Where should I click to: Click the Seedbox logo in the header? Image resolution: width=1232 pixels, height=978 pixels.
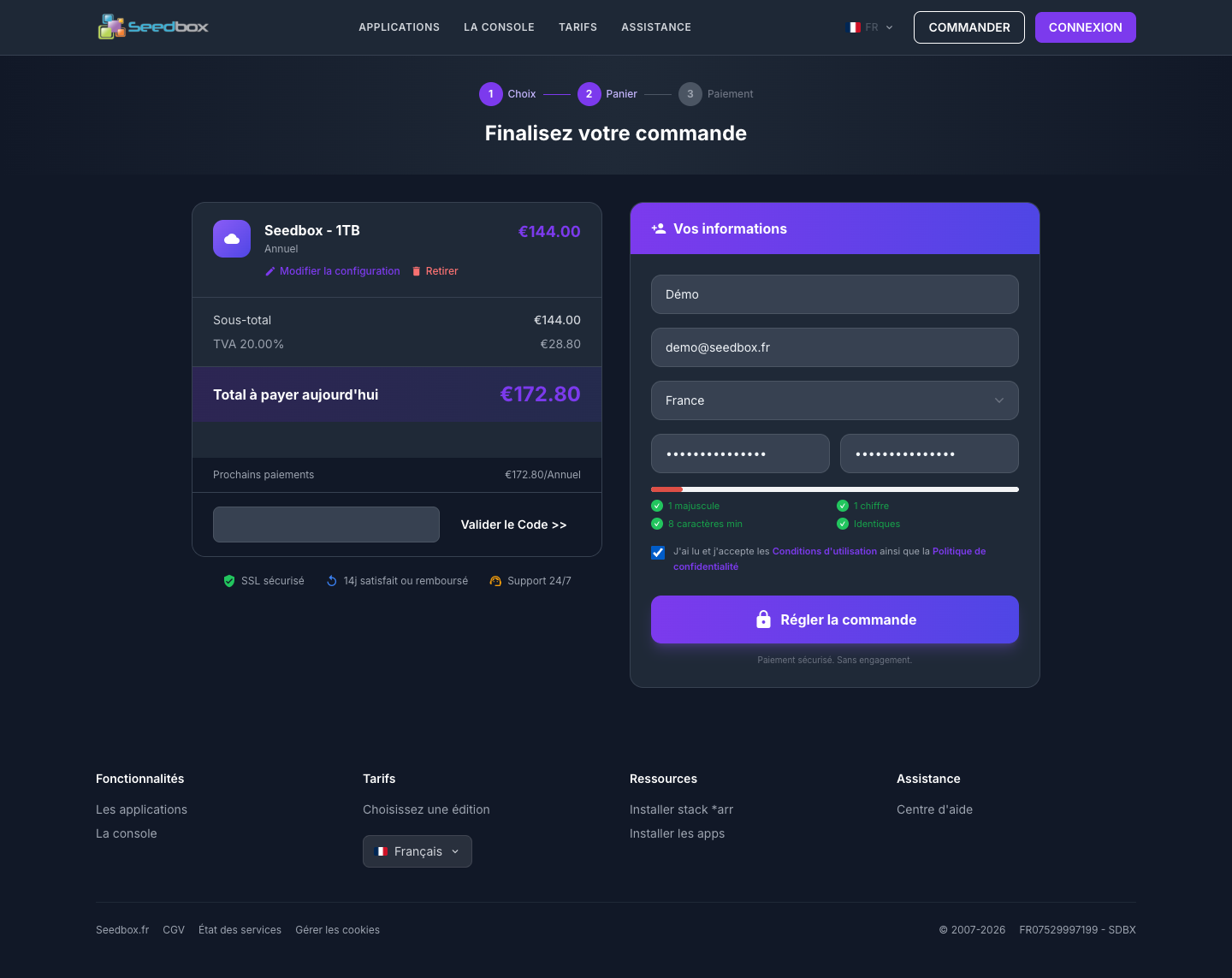153,27
